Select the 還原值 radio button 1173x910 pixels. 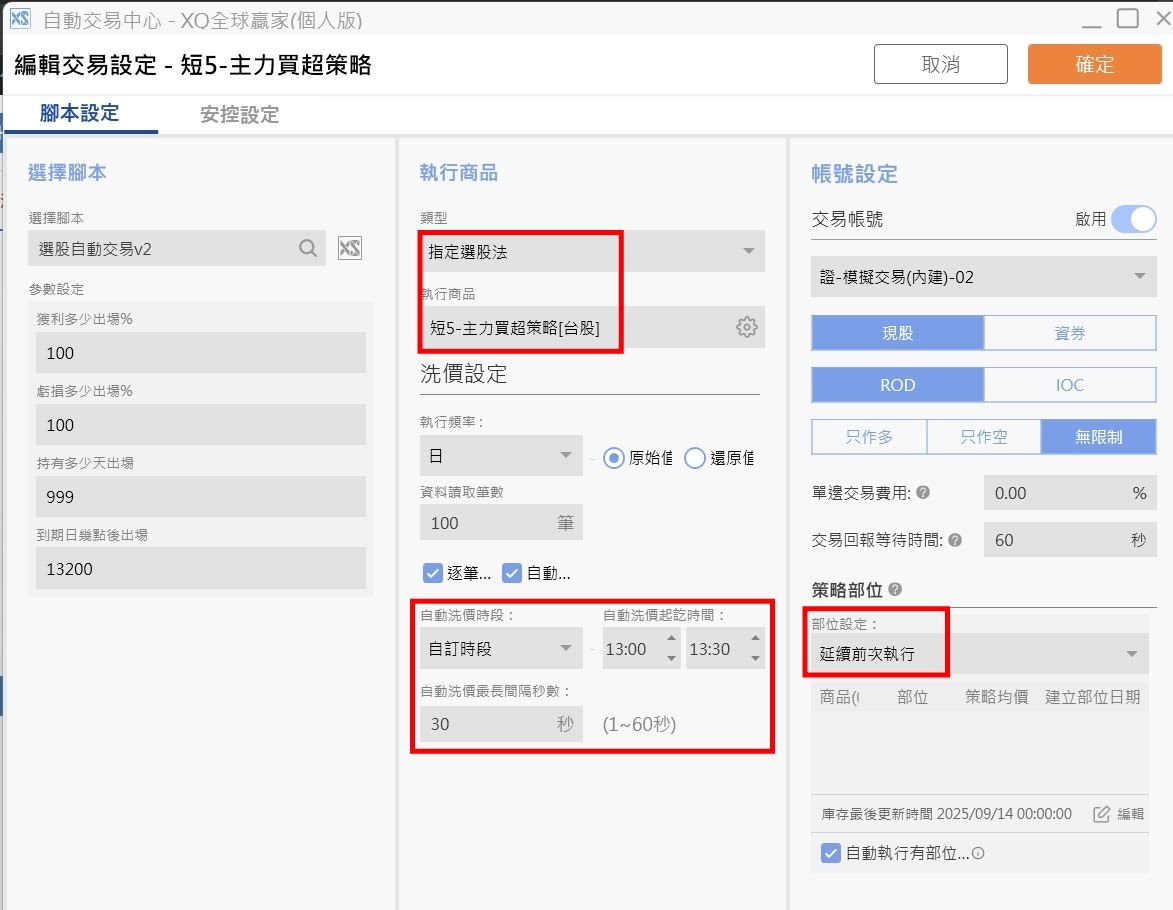point(695,458)
